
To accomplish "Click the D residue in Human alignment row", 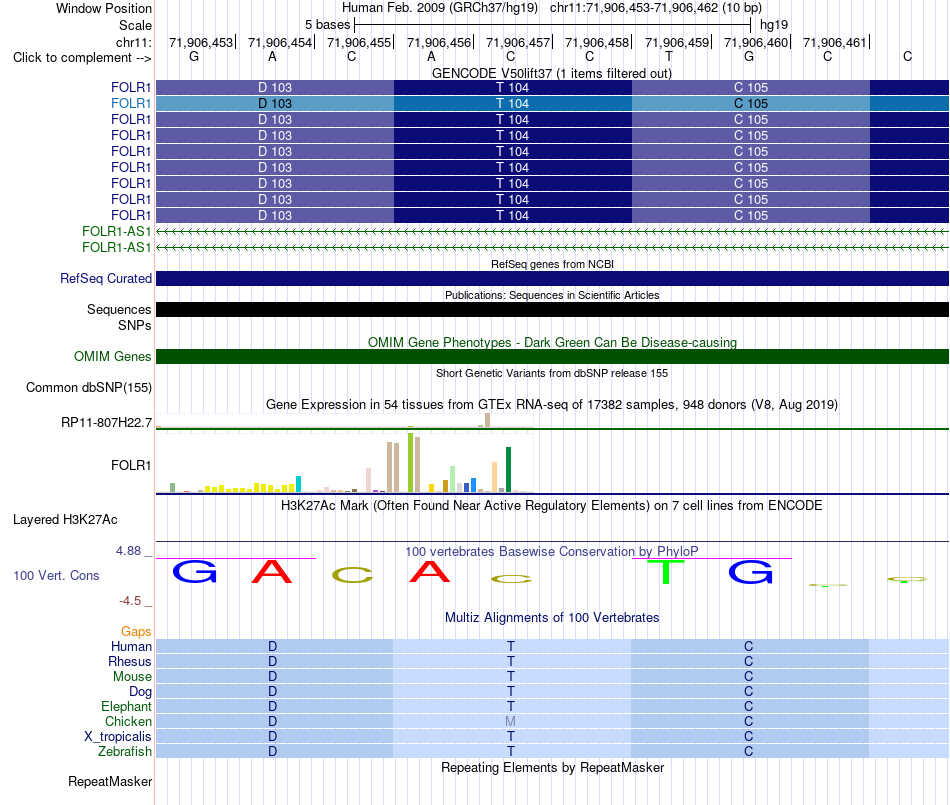I will click(273, 646).
